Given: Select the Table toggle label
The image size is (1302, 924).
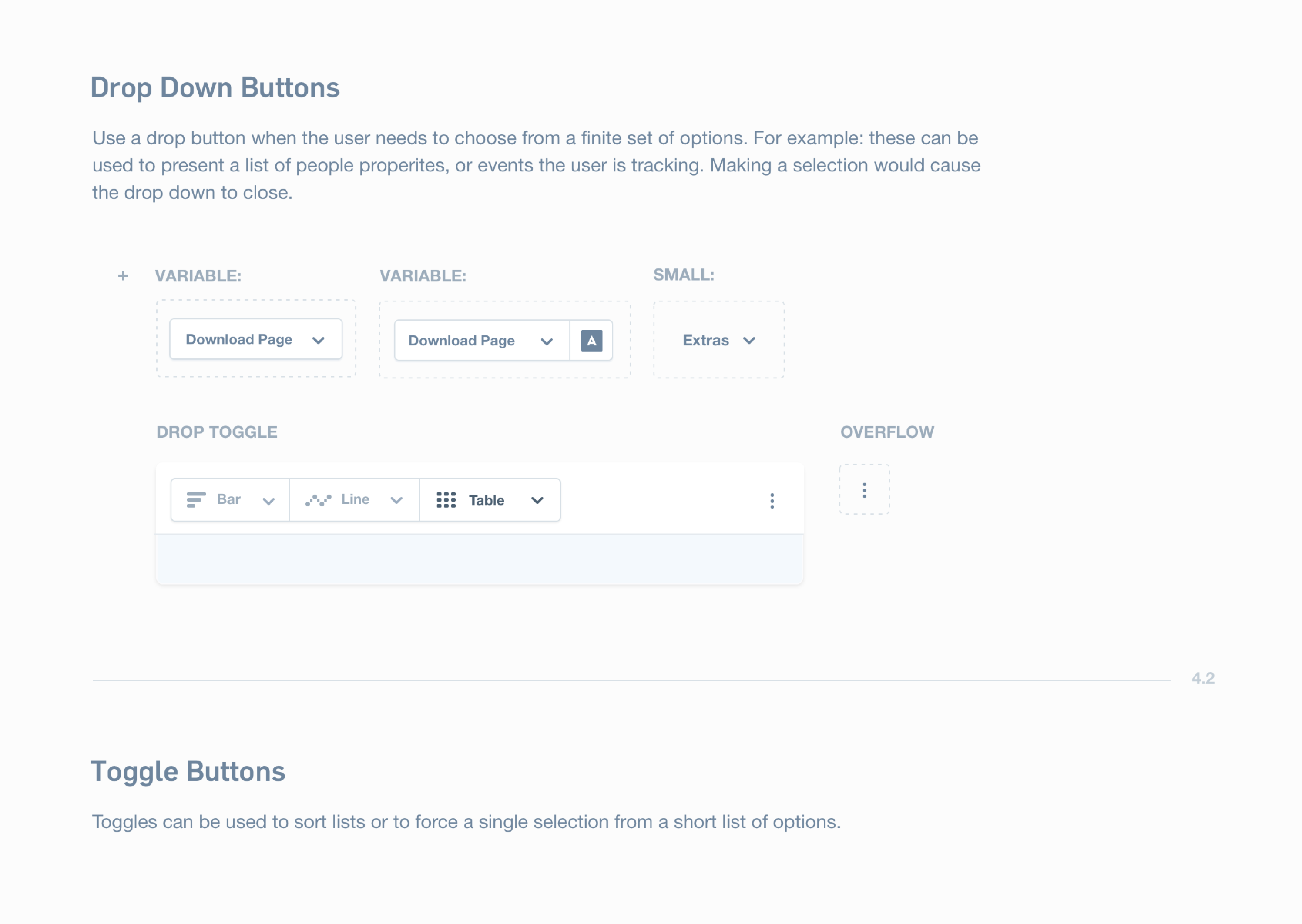Looking at the screenshot, I should click(x=487, y=501).
